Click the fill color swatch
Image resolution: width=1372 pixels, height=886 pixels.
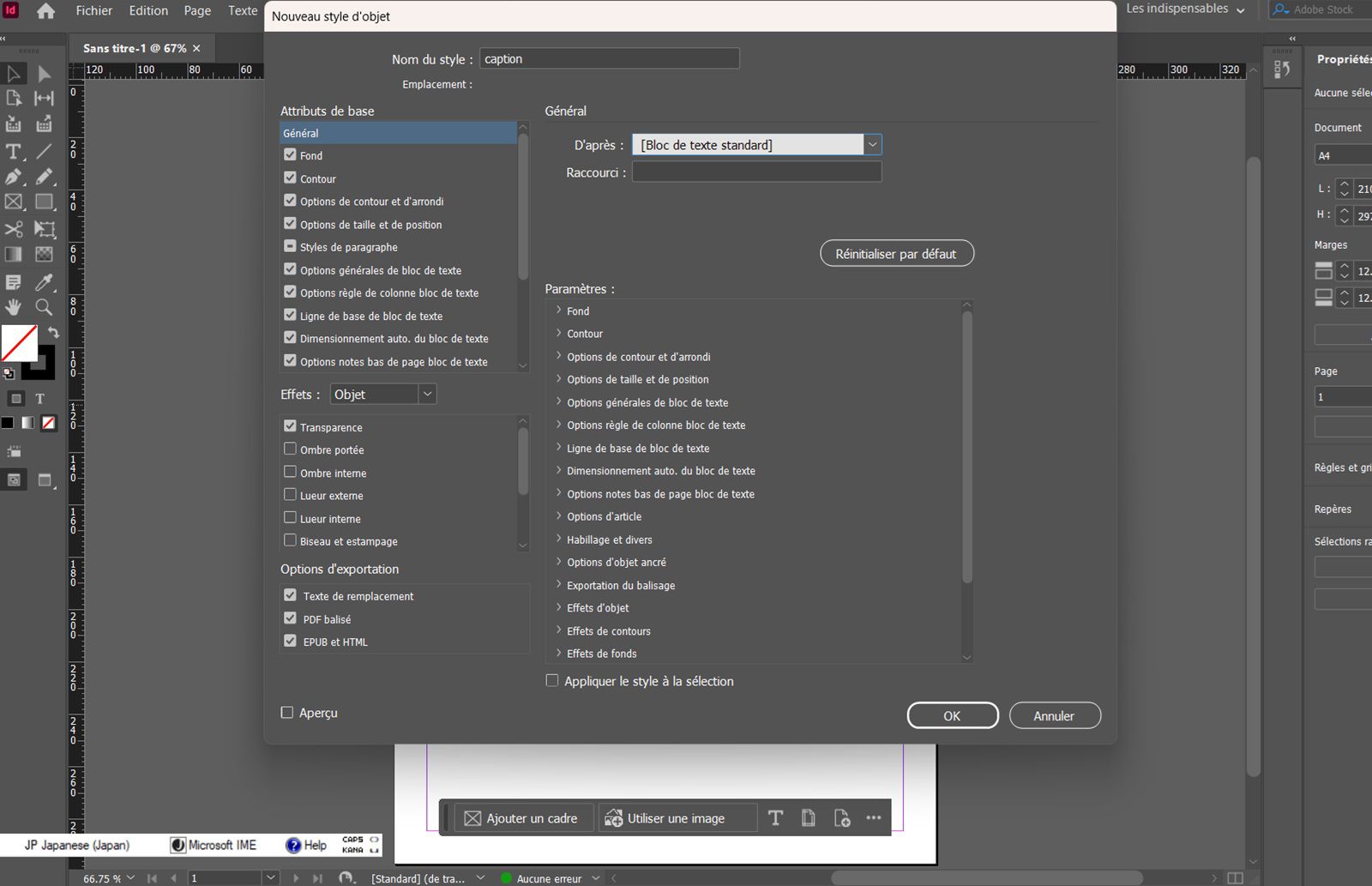pos(19,343)
